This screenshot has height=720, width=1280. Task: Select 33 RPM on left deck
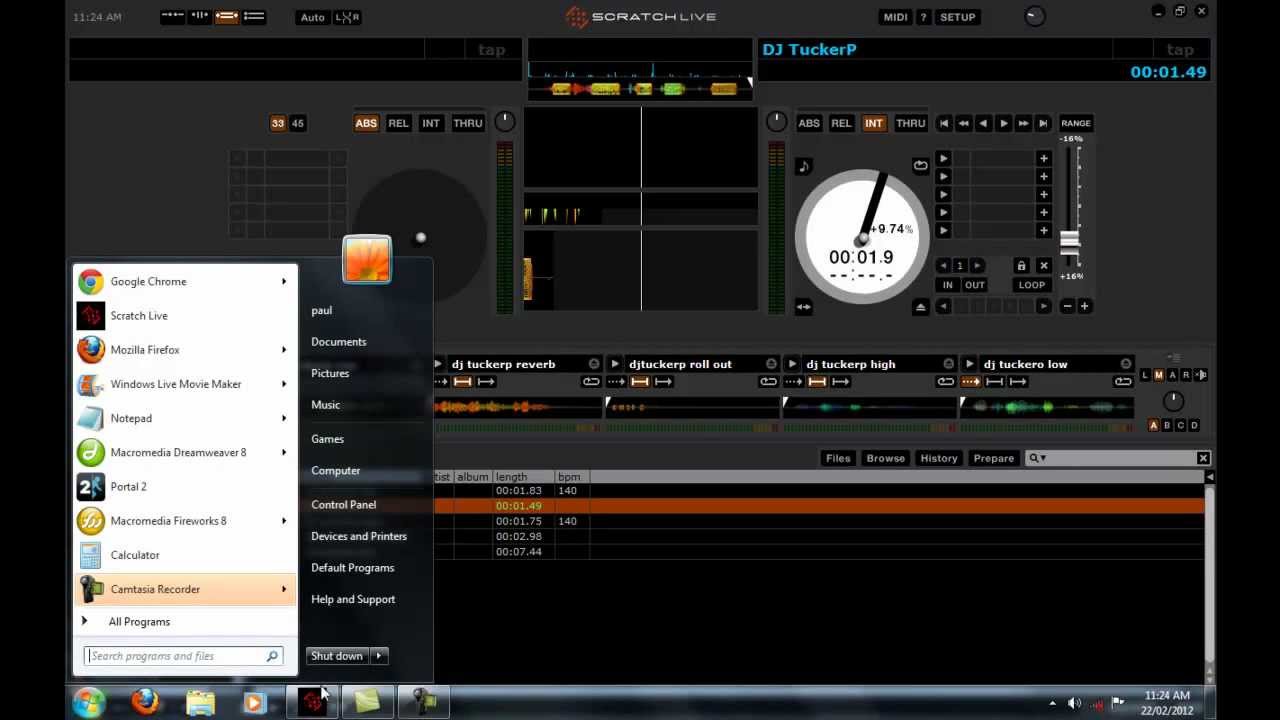(278, 124)
